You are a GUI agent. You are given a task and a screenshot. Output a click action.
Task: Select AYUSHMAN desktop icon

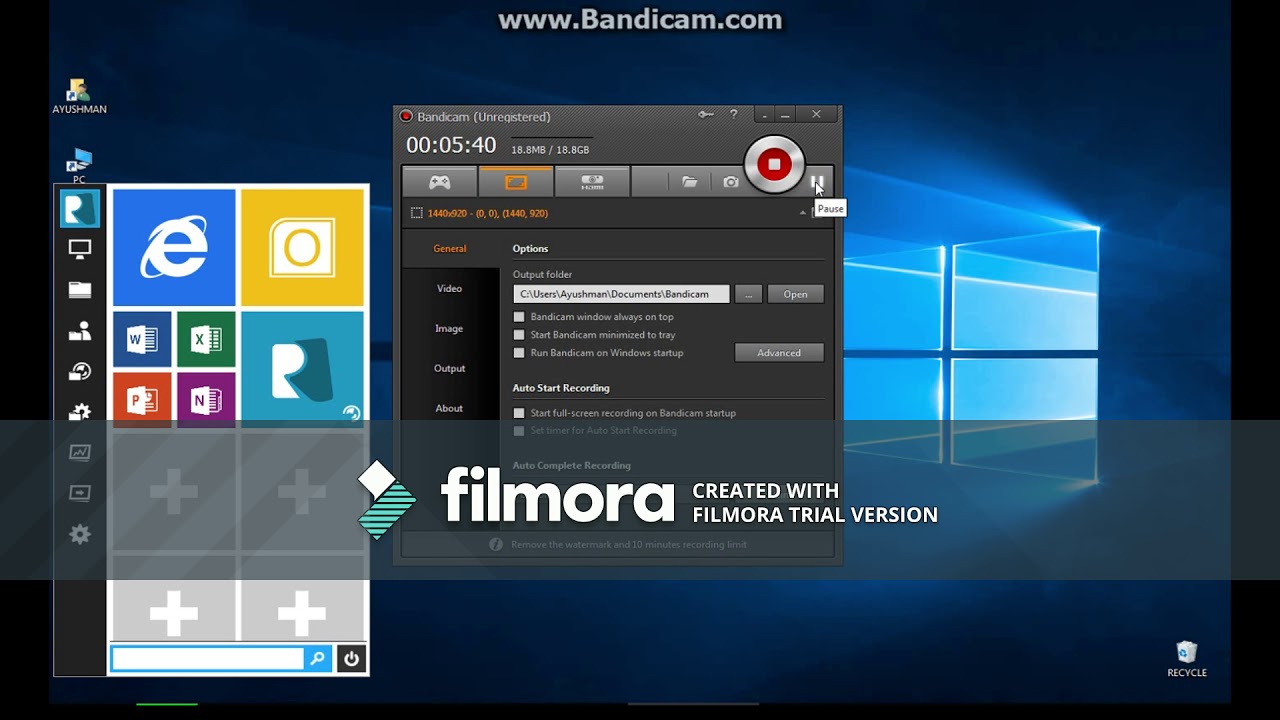tap(79, 96)
